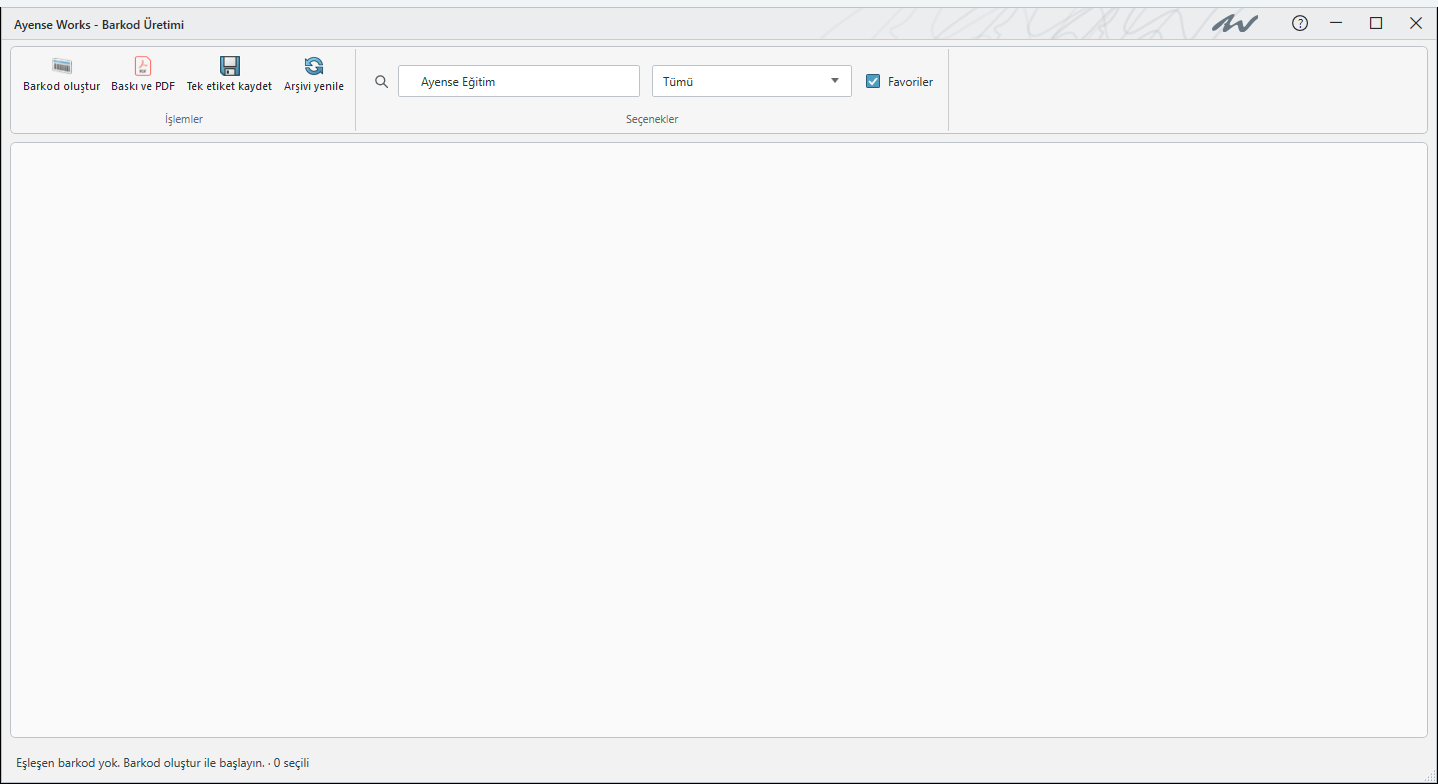Save a single label with Tek etiket kaydet
The image size is (1438, 784).
point(229,75)
